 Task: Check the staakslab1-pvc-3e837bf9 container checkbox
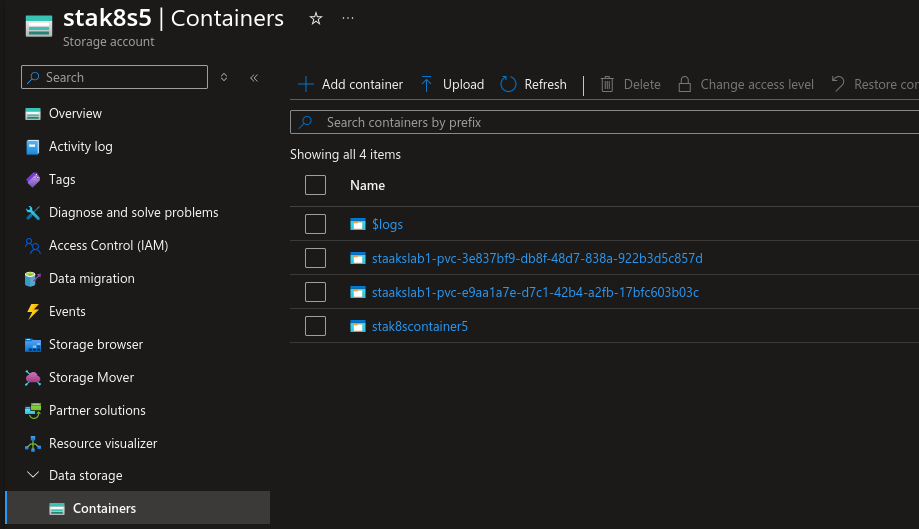click(x=315, y=258)
